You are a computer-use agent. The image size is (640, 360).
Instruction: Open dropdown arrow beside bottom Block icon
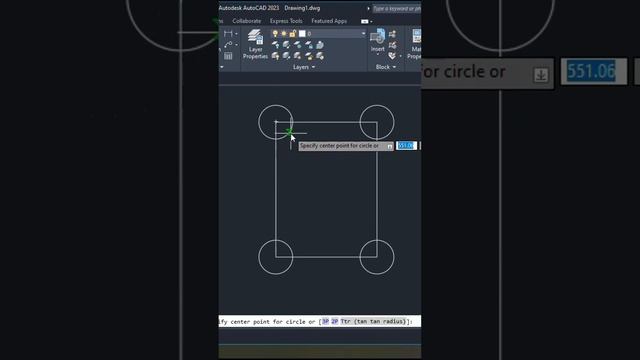[400, 56]
